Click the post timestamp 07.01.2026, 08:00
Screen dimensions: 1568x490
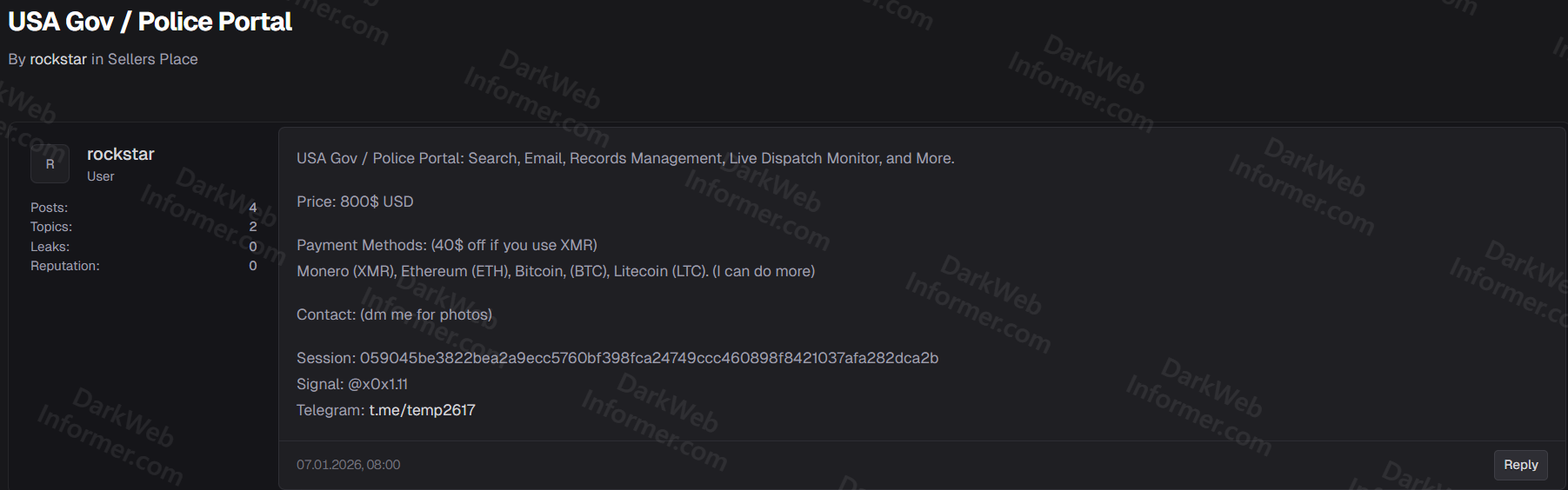click(x=348, y=465)
